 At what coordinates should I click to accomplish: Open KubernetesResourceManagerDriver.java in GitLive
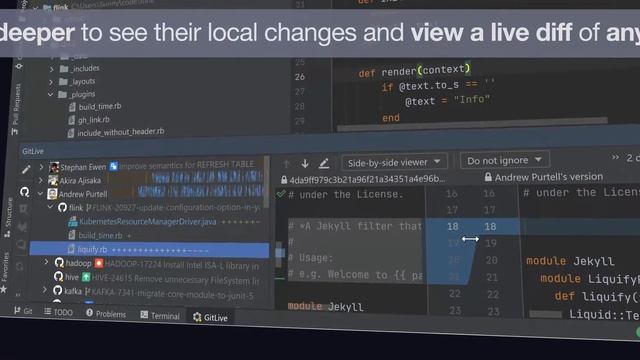(x=147, y=222)
